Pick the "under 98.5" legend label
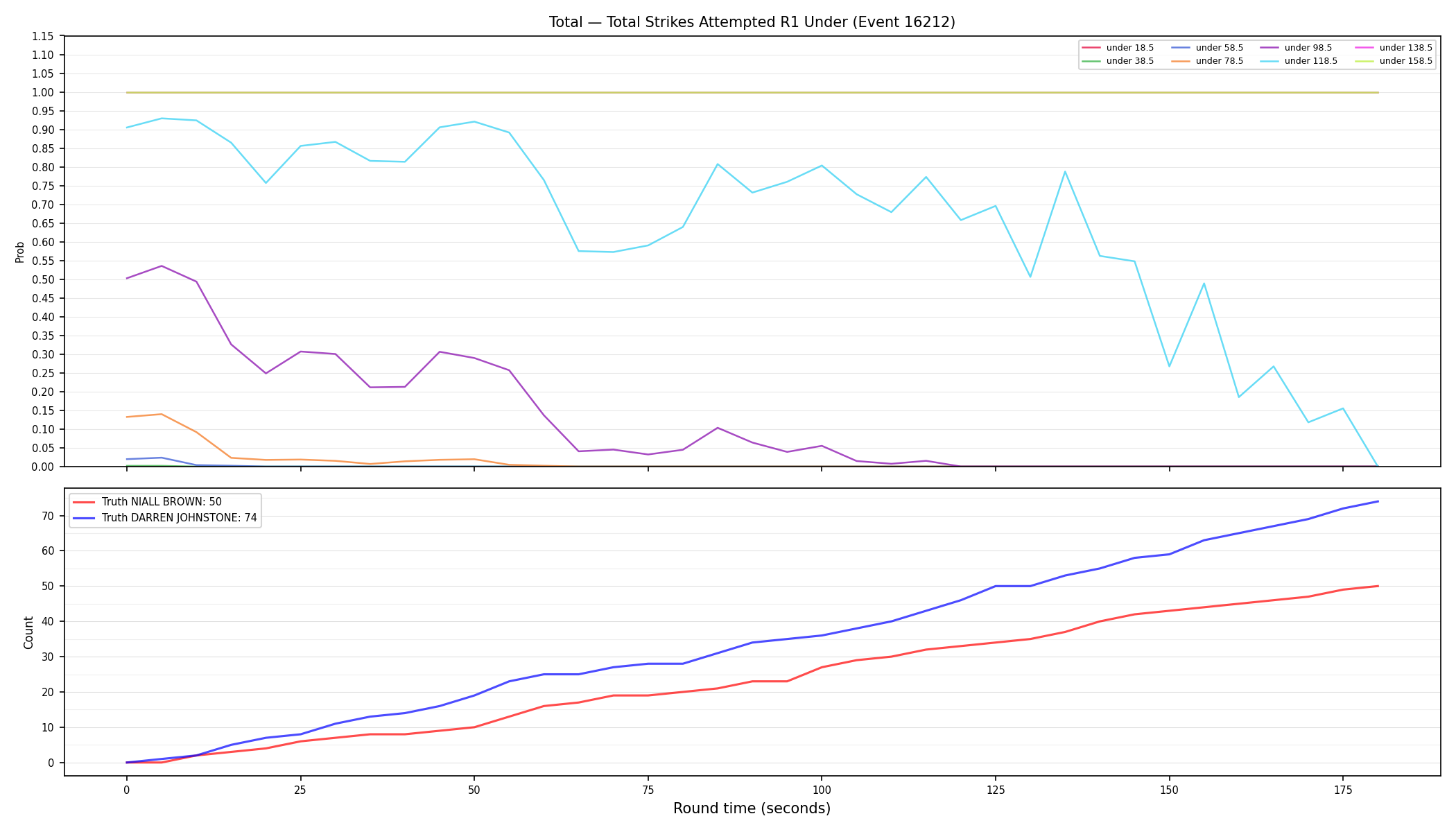 coord(1308,48)
